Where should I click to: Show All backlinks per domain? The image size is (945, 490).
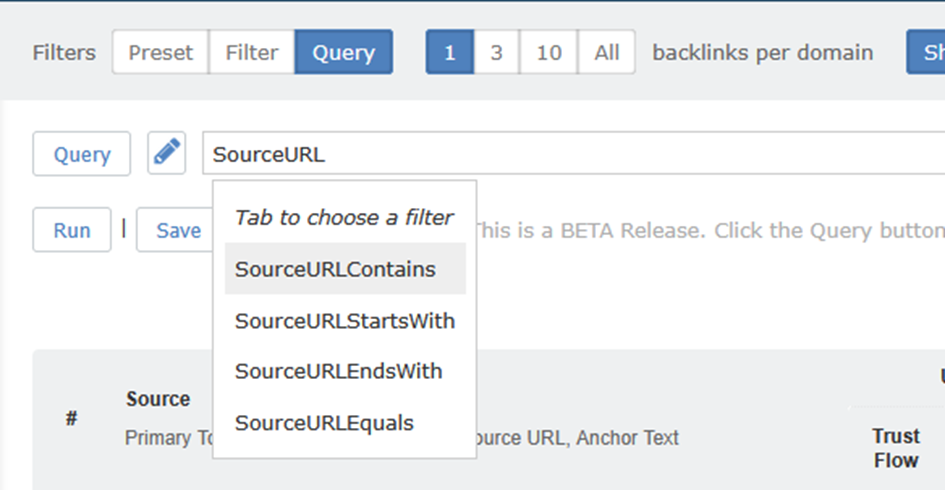[606, 52]
